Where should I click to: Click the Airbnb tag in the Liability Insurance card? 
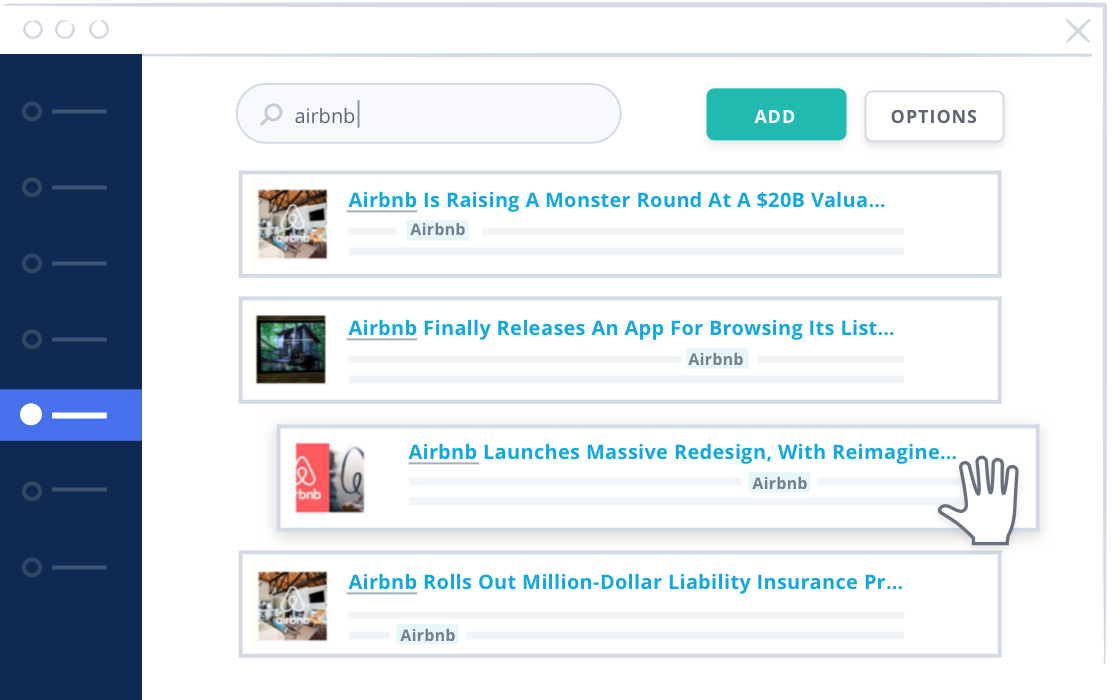(x=428, y=635)
